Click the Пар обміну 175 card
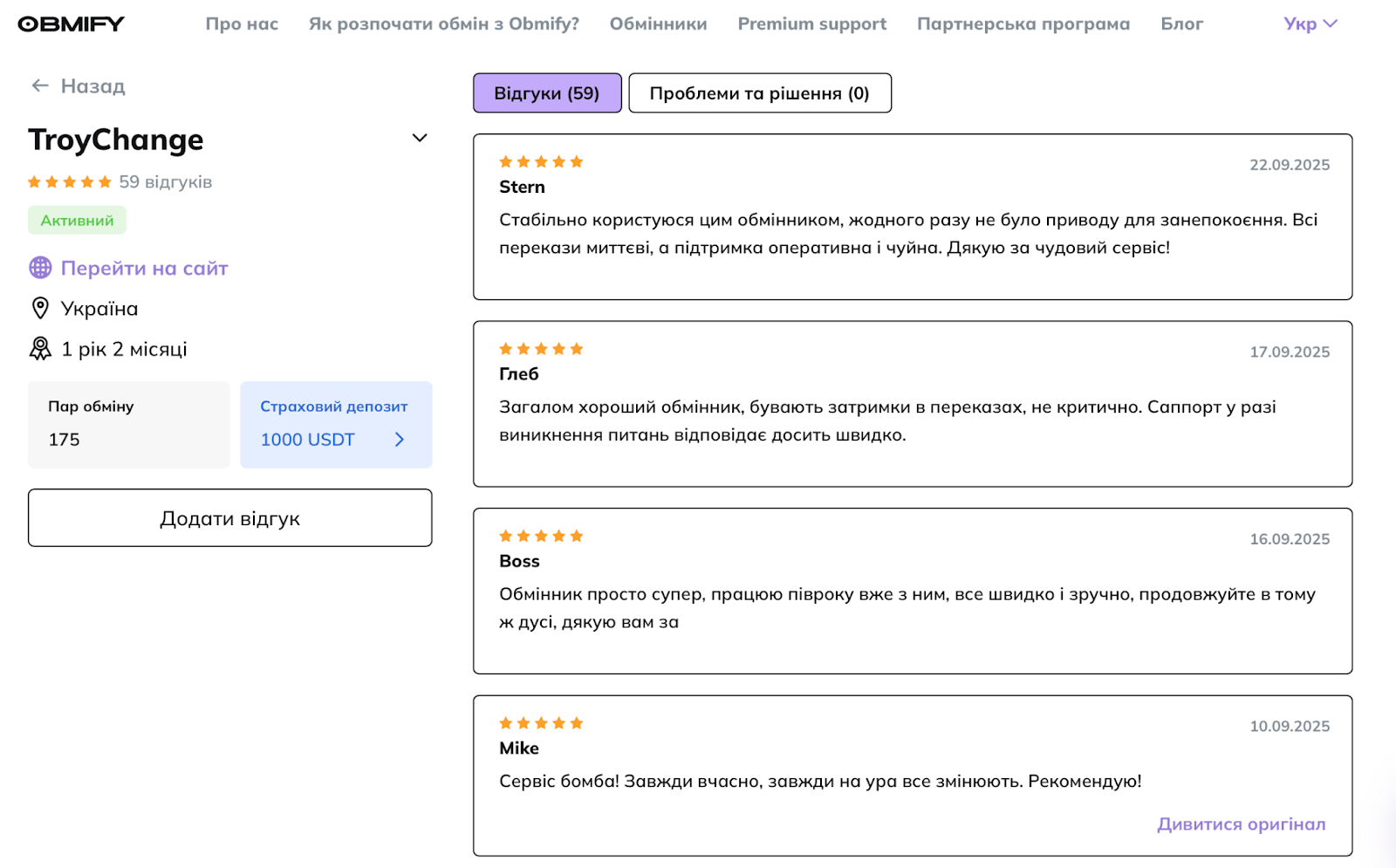The height and width of the screenshot is (868, 1396). pos(129,425)
